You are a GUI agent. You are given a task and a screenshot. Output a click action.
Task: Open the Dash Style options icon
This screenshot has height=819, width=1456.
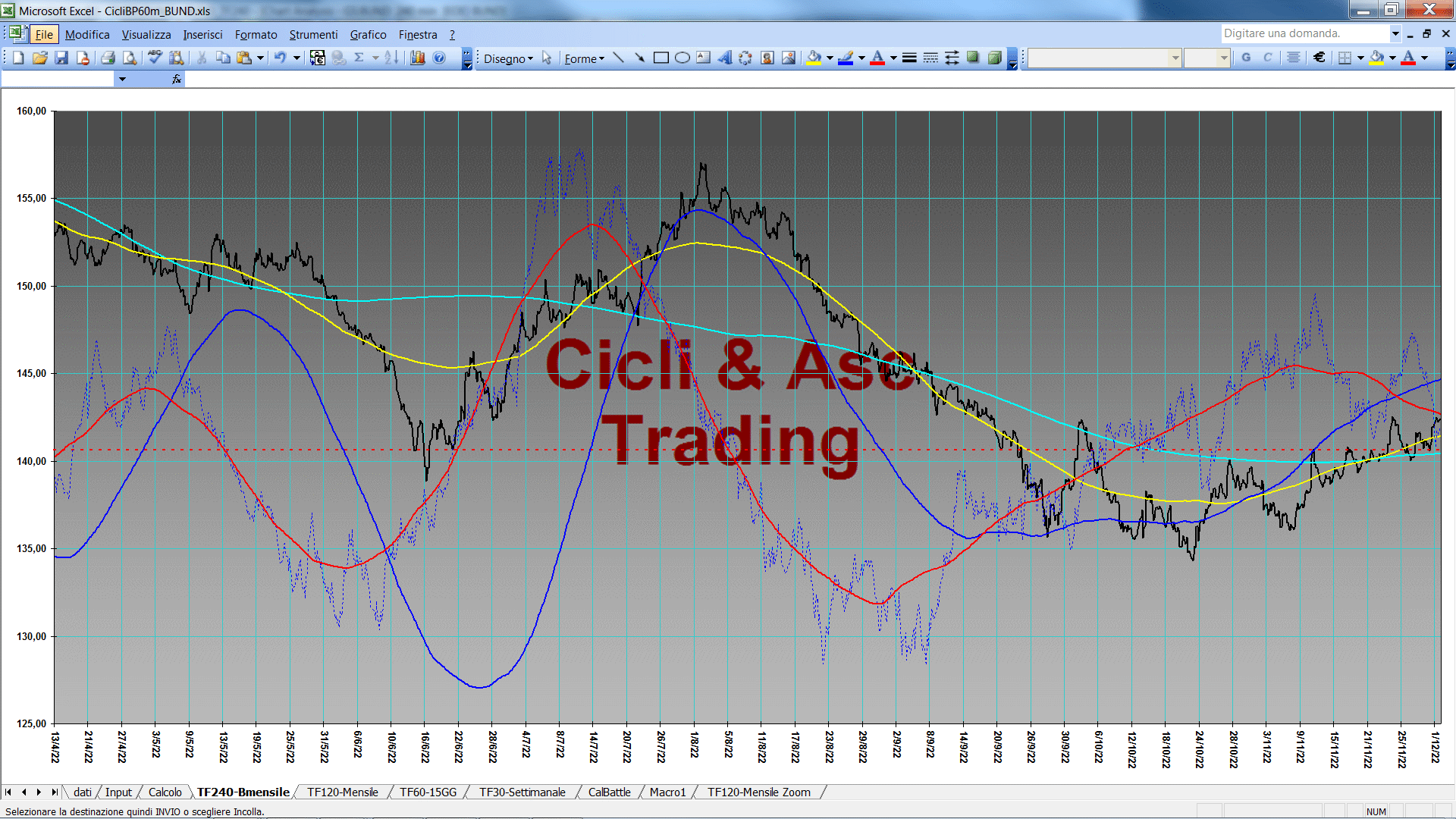coord(930,58)
